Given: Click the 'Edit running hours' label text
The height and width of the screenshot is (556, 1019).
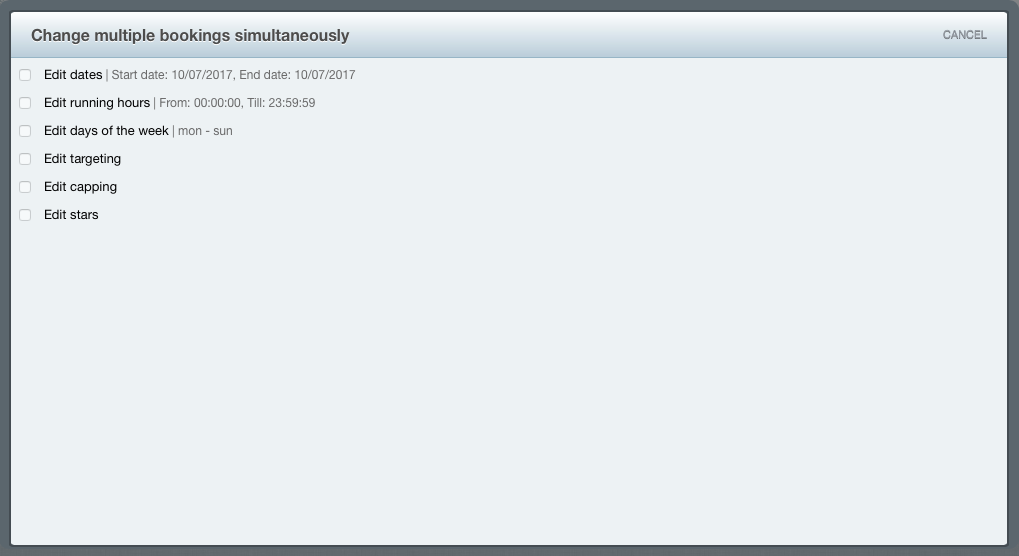Looking at the screenshot, I should (97, 103).
